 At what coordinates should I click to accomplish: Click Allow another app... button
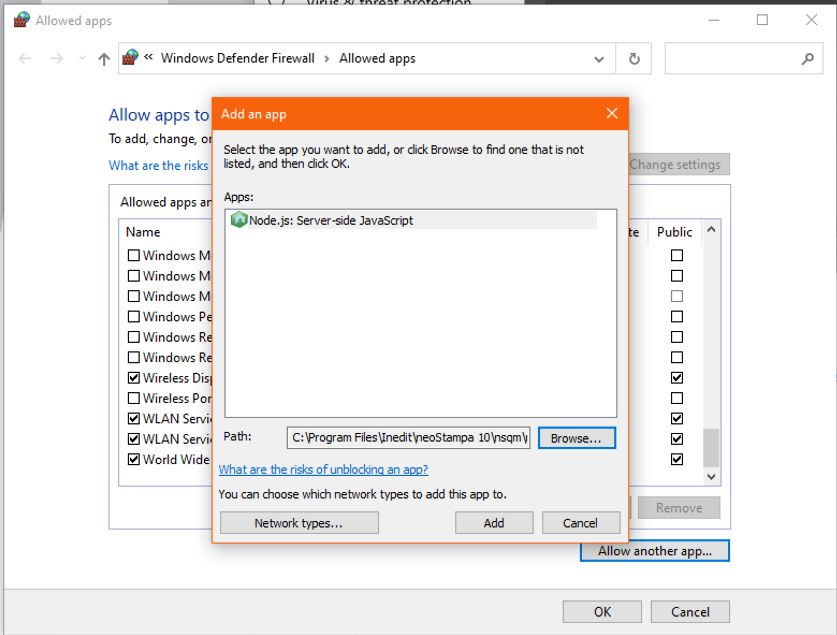654,551
